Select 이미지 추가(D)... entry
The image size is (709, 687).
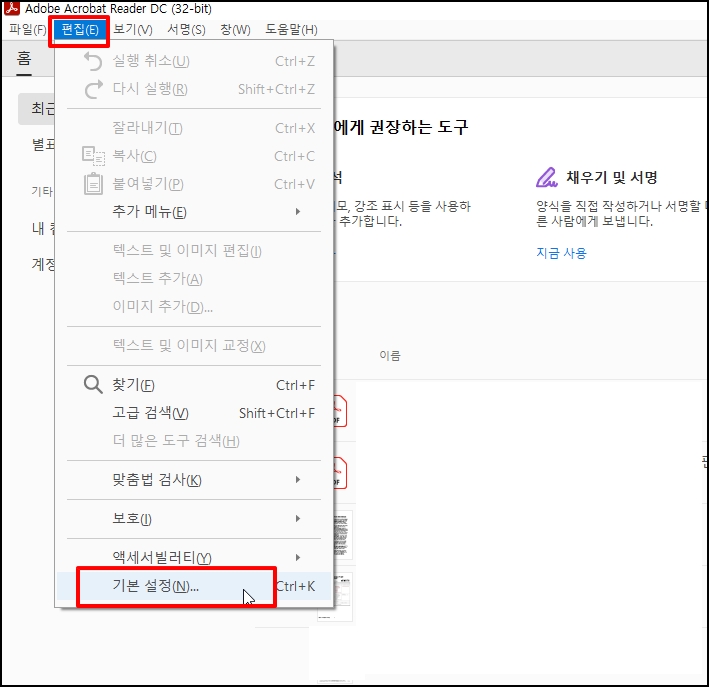(194, 307)
